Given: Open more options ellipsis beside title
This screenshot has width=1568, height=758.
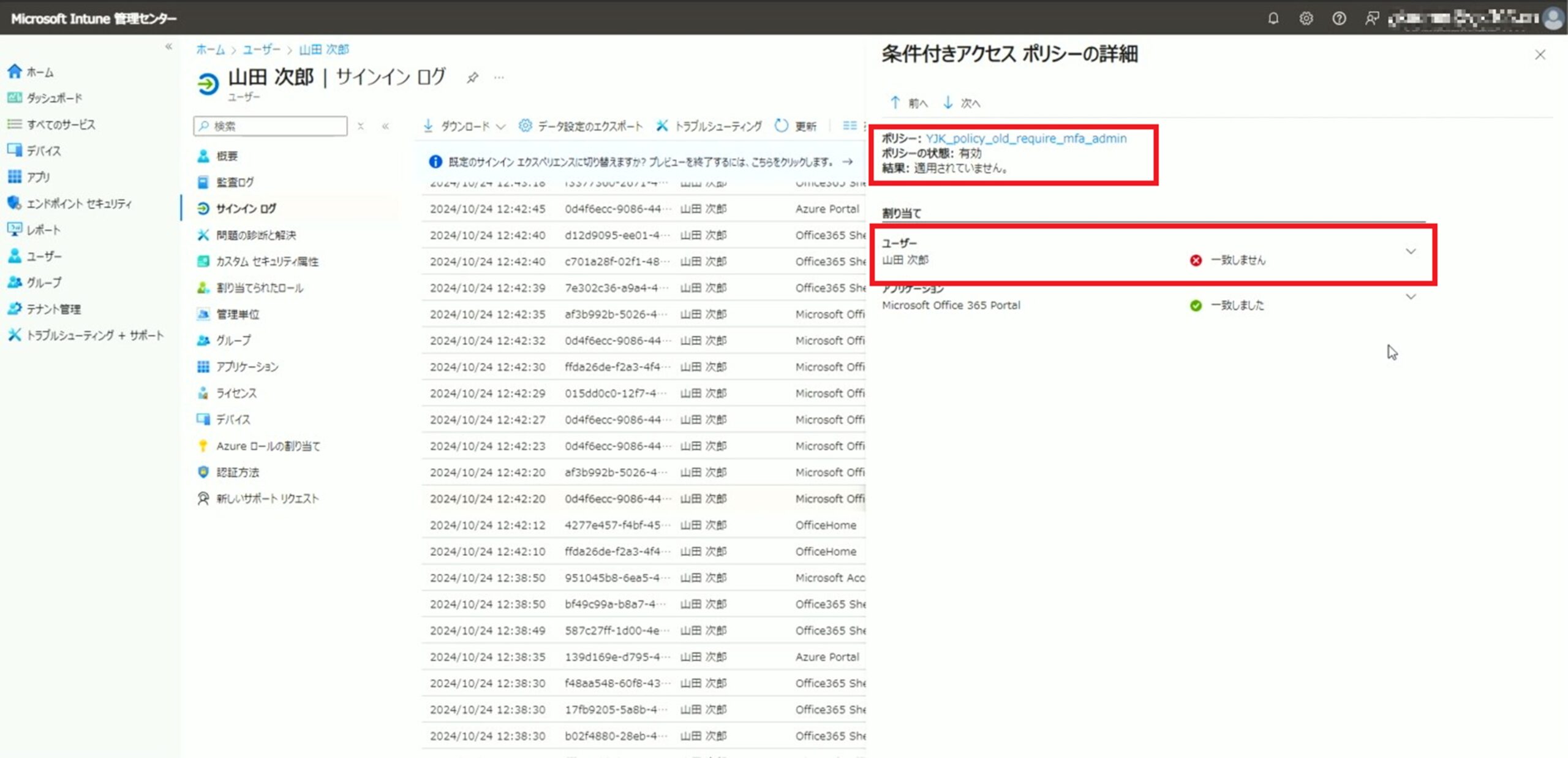Looking at the screenshot, I should [499, 78].
